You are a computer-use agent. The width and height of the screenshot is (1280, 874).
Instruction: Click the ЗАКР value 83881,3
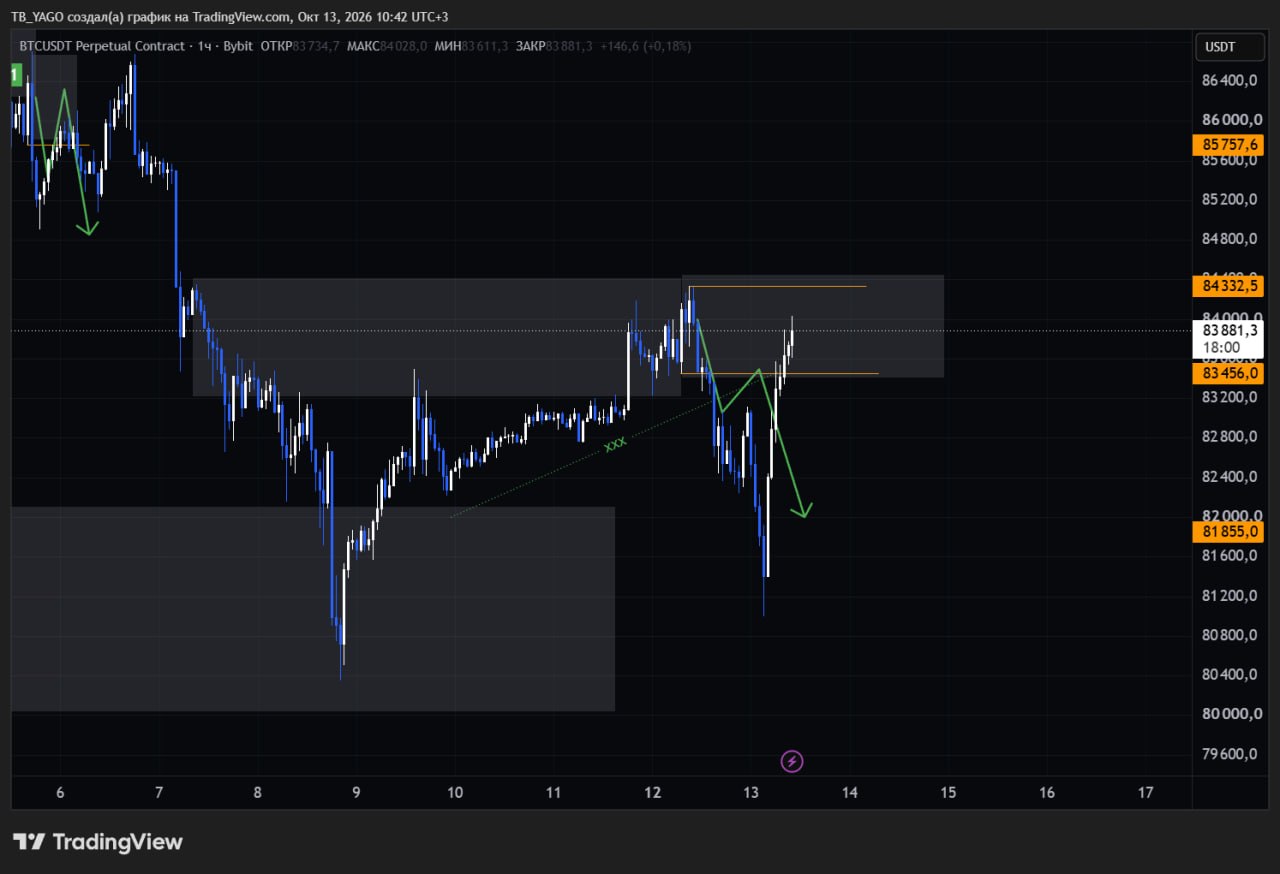(569, 46)
